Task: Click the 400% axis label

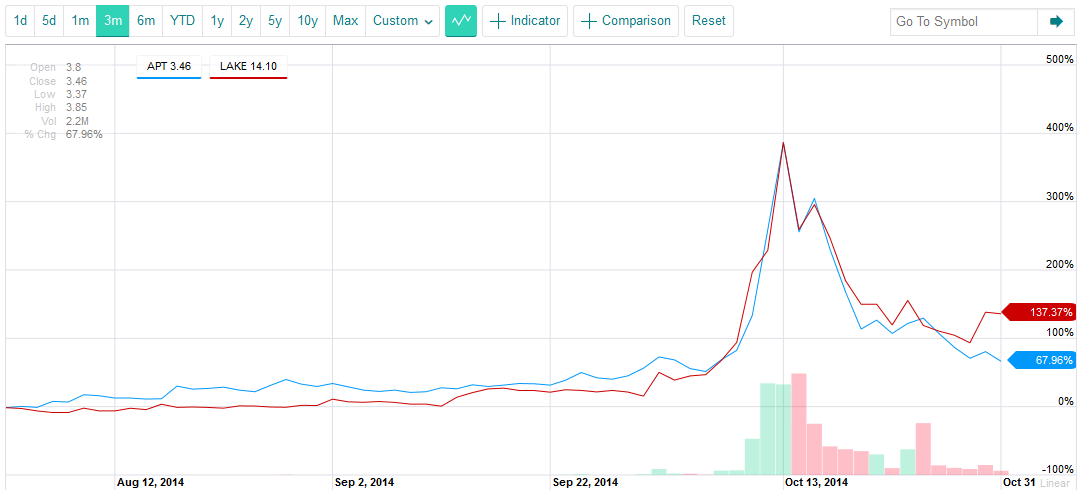Action: tap(1060, 128)
